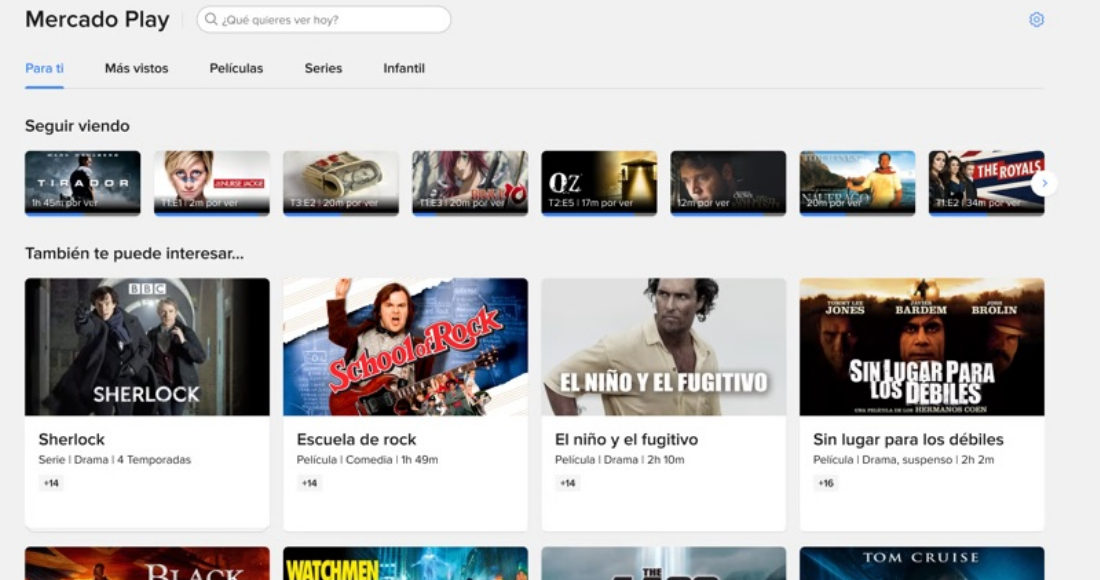
Task: Resume watching Tirador thumbnail
Action: click(x=82, y=182)
